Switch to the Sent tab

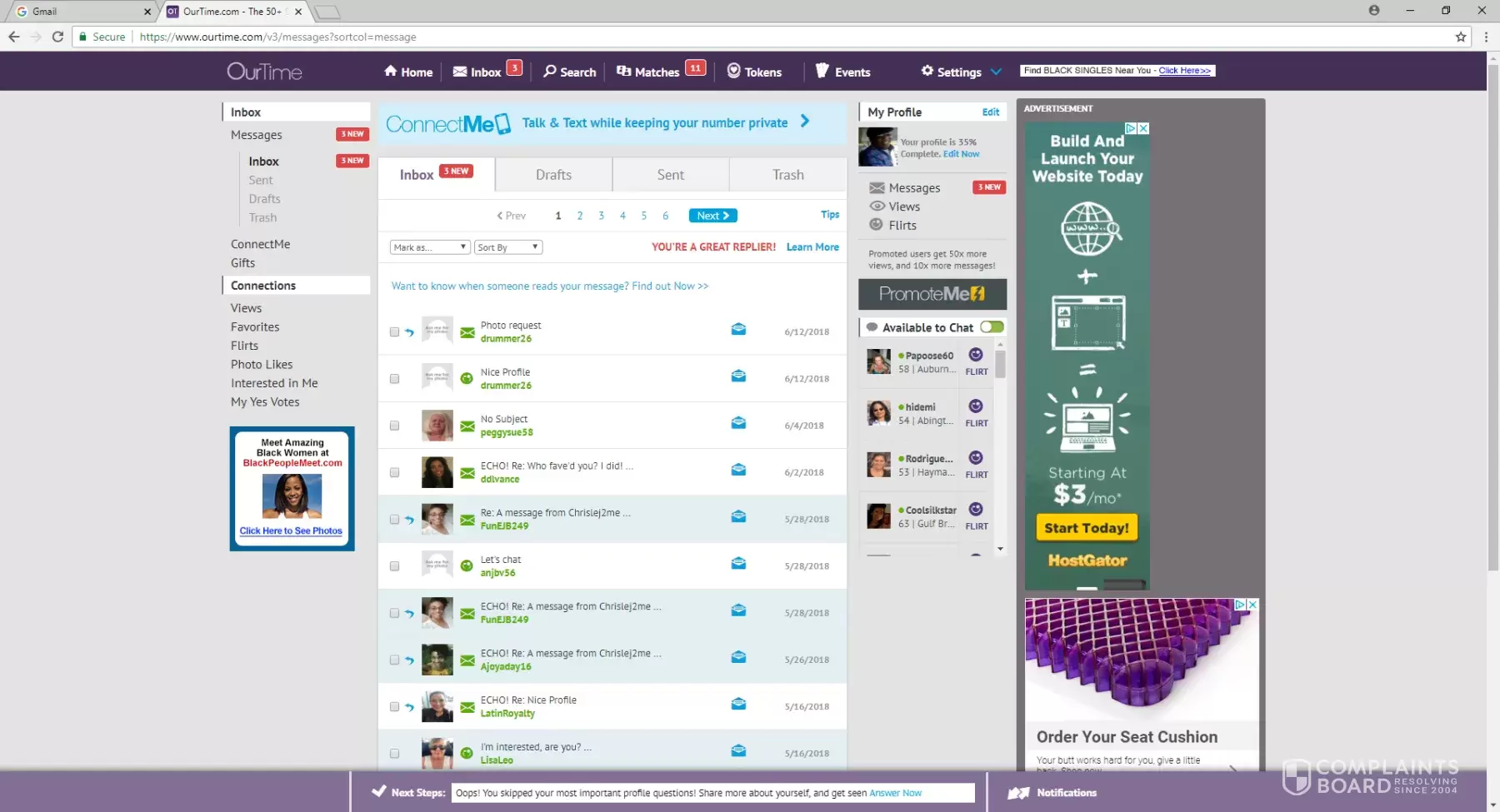671,175
